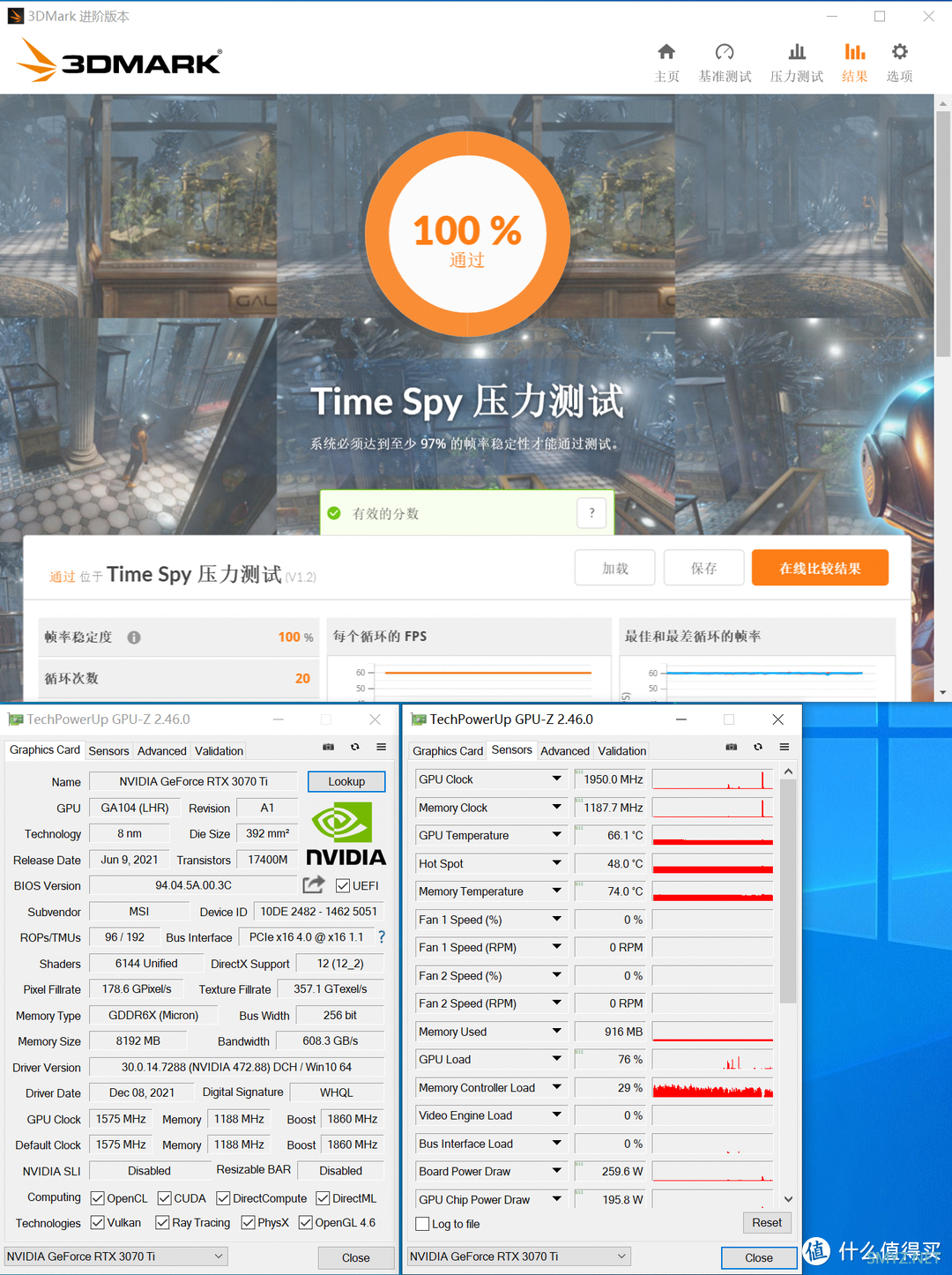Image resolution: width=952 pixels, height=1275 pixels.
Task: Click Close button in left GPU-Z window
Action: pyautogui.click(x=356, y=1257)
